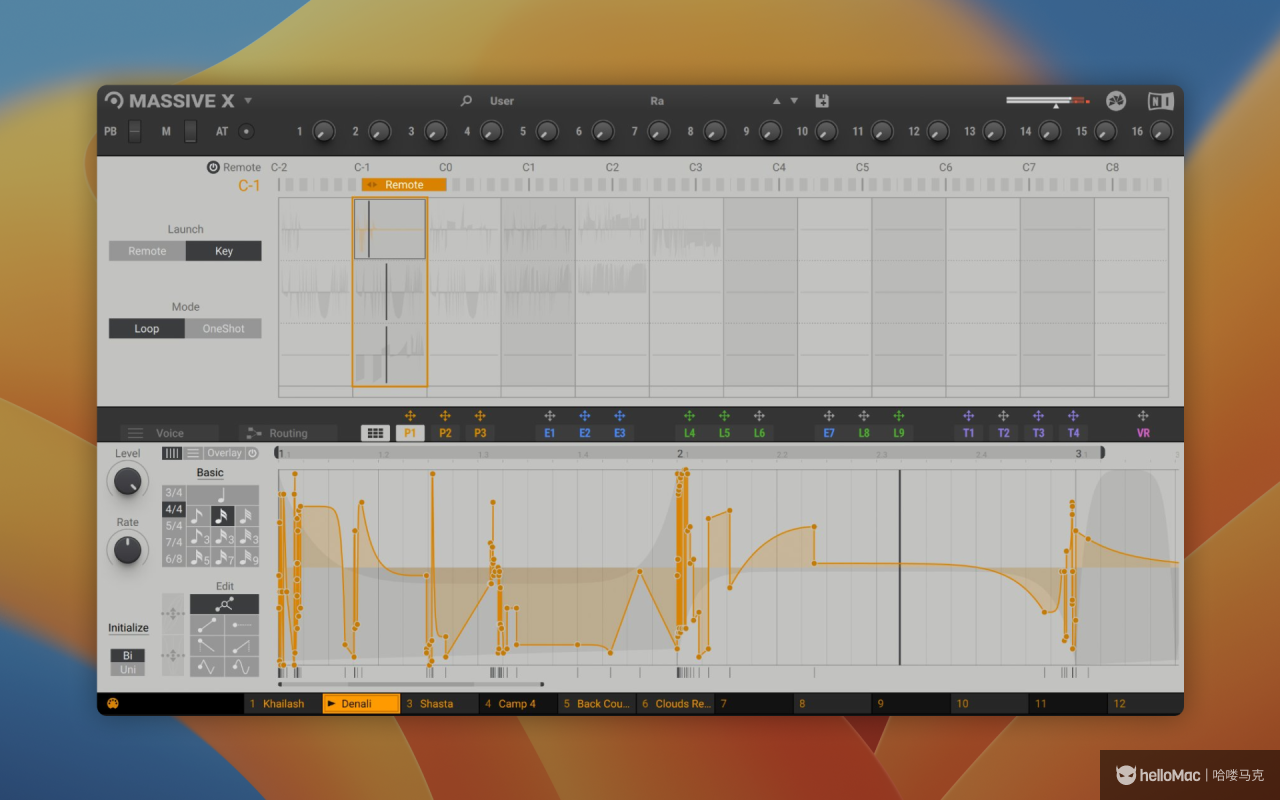
Task: Select the eighth-note triplet grid value
Action: click(x=198, y=538)
